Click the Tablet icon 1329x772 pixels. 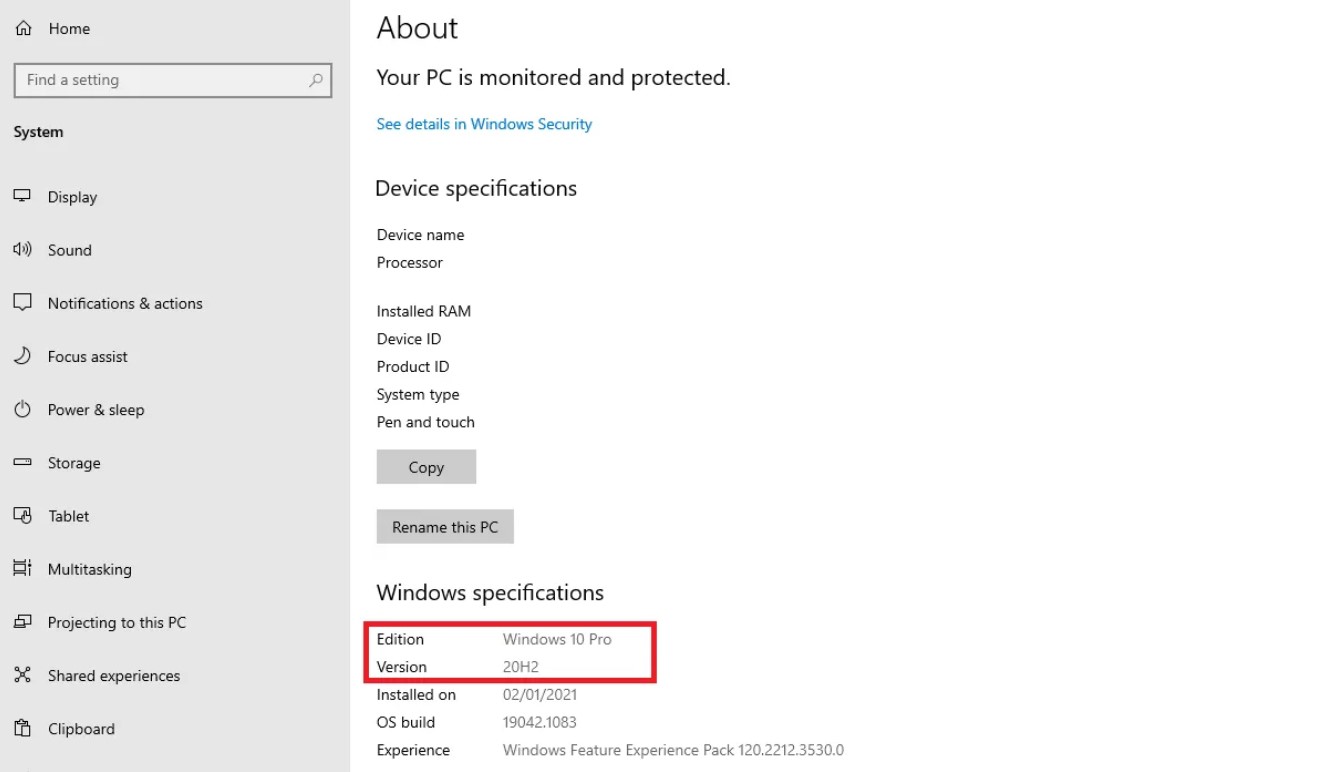[22, 516]
